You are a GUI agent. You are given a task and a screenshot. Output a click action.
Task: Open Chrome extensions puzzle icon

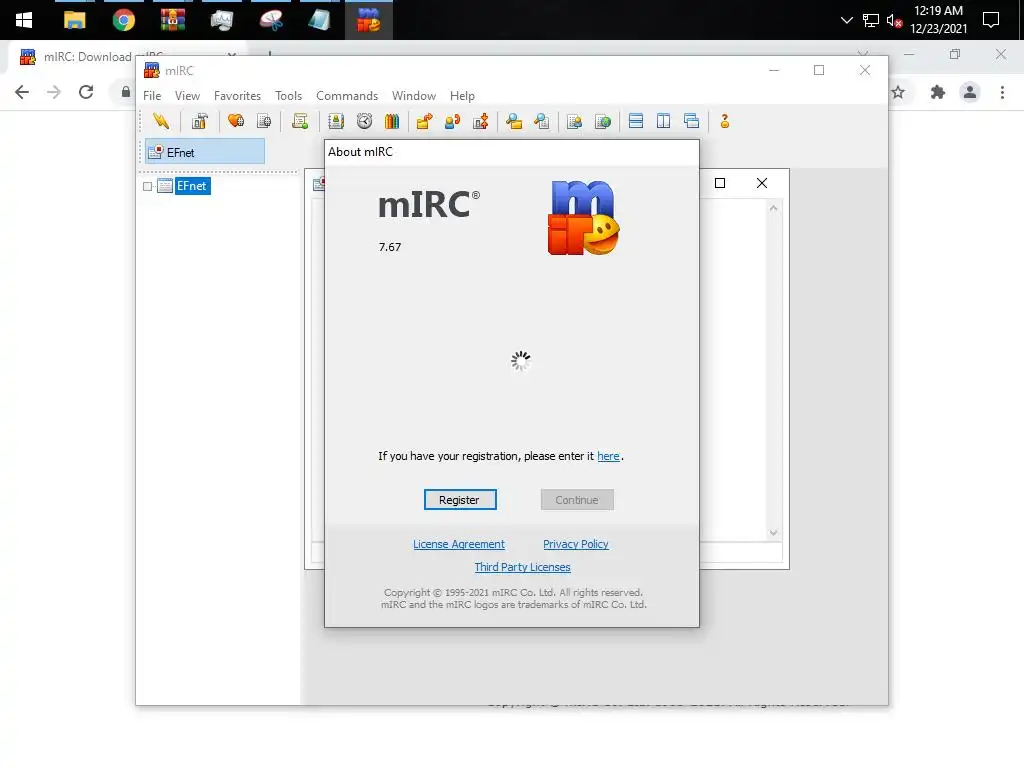[x=938, y=93]
